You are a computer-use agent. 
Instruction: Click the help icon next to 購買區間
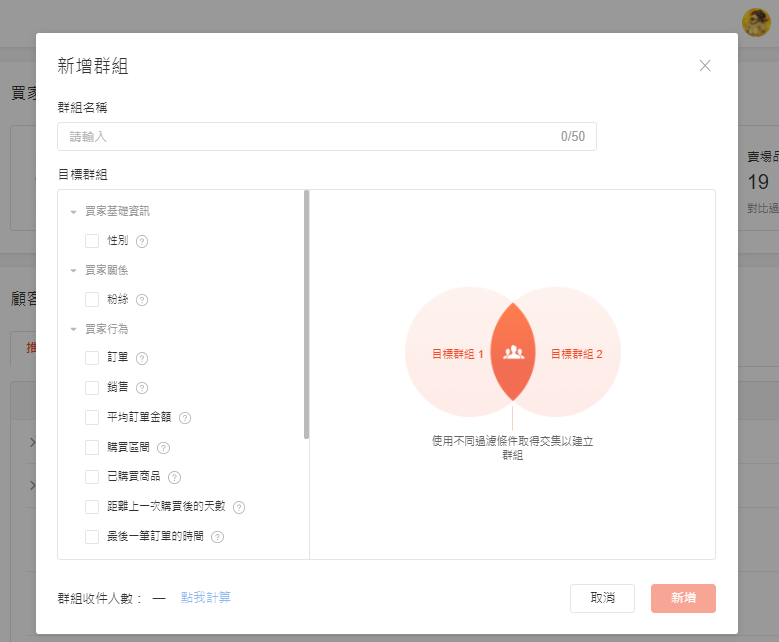[x=163, y=448]
